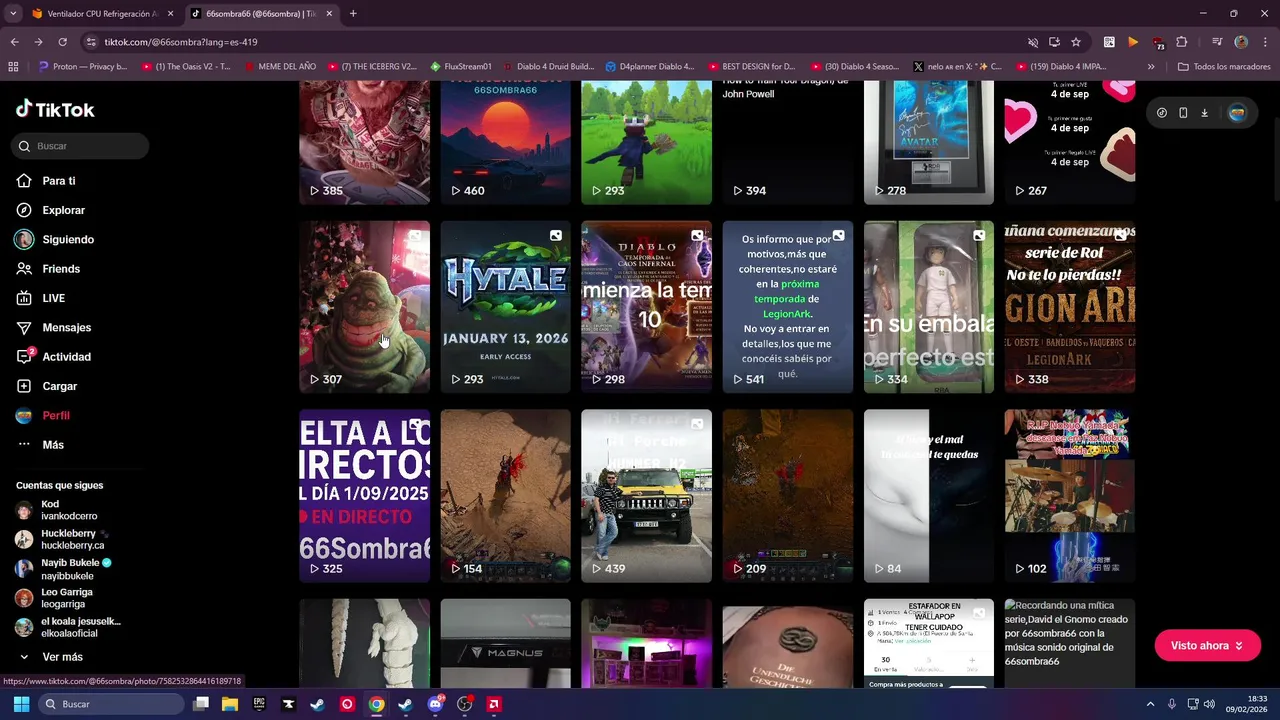The height and width of the screenshot is (720, 1280).
Task: Open 66SOMBRA66 sunset video, 460 views
Action: (505, 142)
